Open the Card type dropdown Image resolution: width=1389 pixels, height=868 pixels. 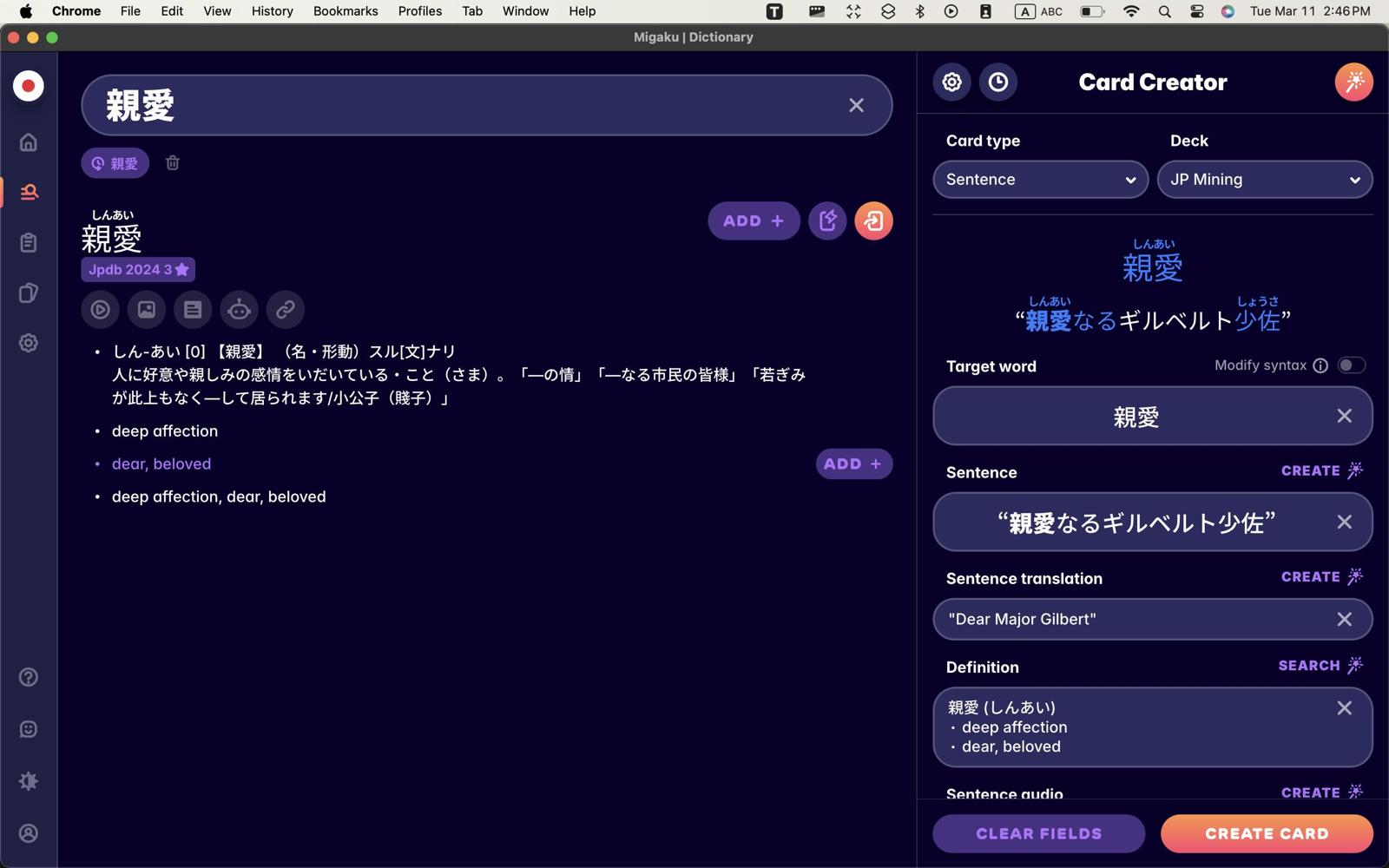[x=1040, y=179]
